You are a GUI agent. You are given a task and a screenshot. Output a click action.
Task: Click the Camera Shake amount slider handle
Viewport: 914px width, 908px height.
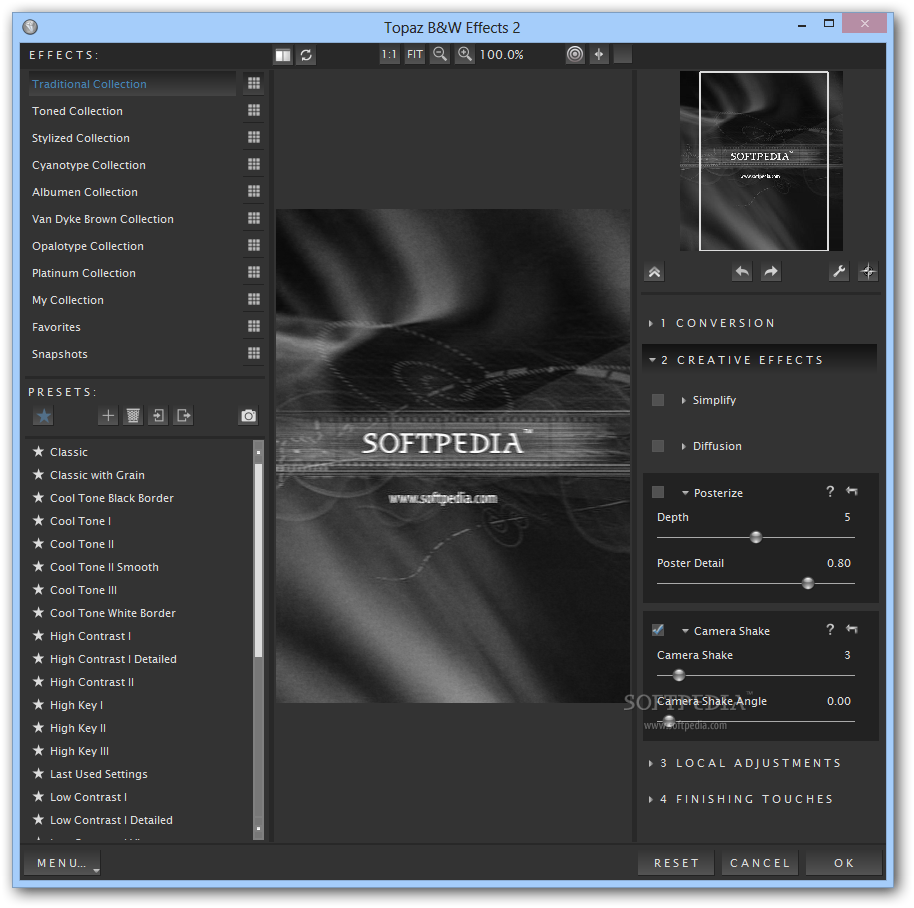click(679, 675)
